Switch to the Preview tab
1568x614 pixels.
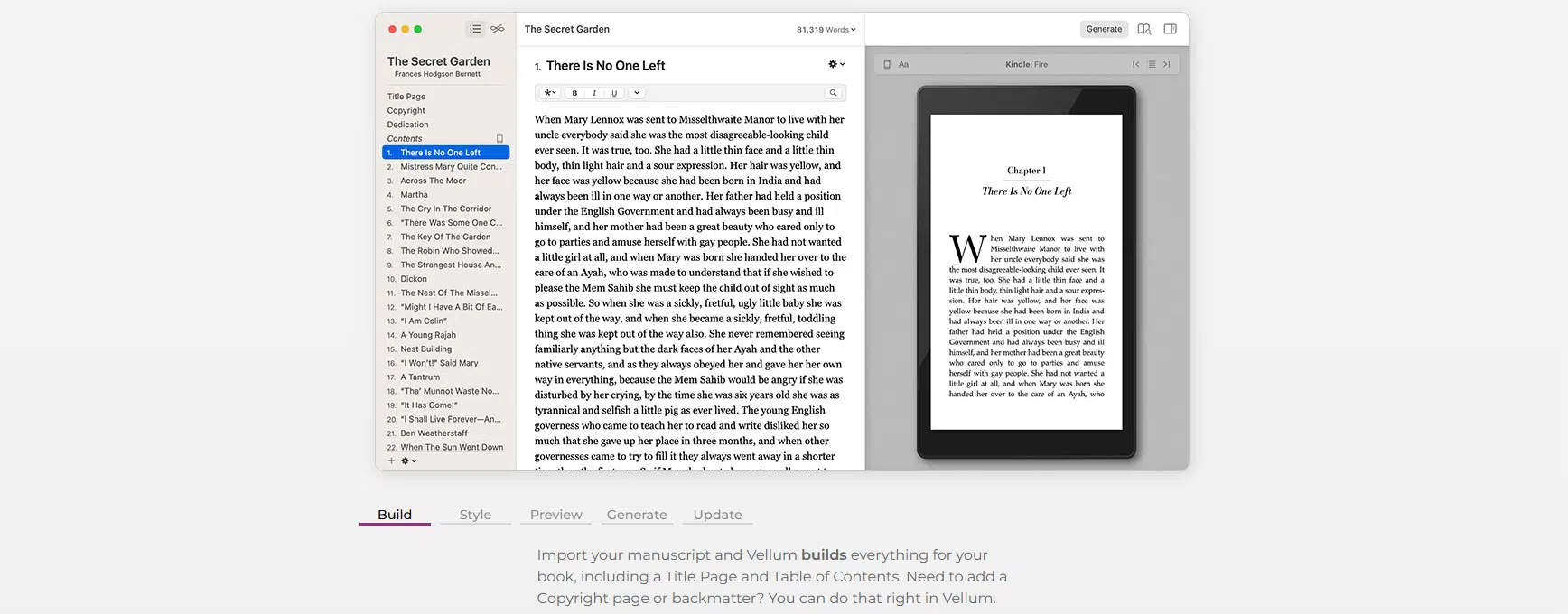pyautogui.click(x=555, y=515)
